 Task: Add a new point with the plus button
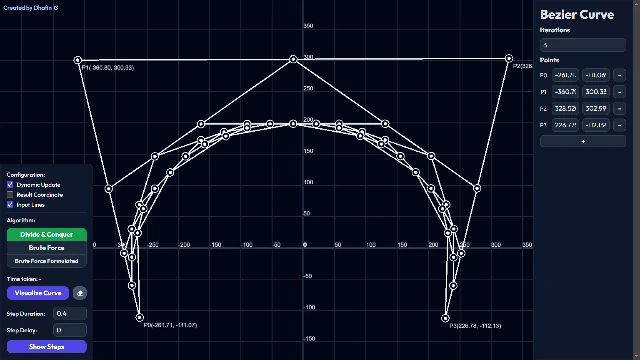pos(582,141)
